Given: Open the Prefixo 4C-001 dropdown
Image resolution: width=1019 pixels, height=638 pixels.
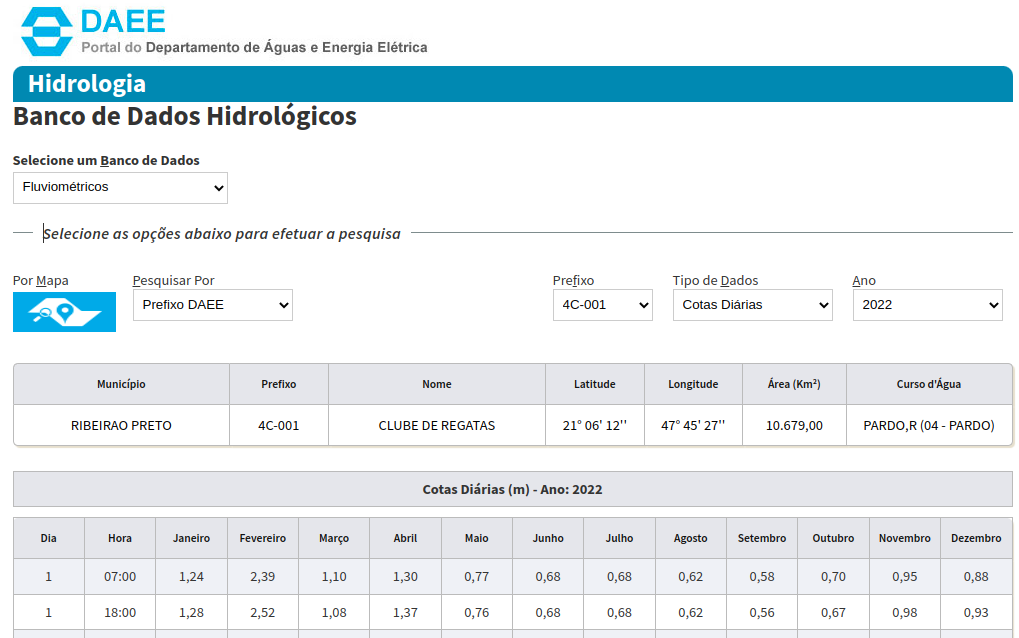Looking at the screenshot, I should 602,305.
